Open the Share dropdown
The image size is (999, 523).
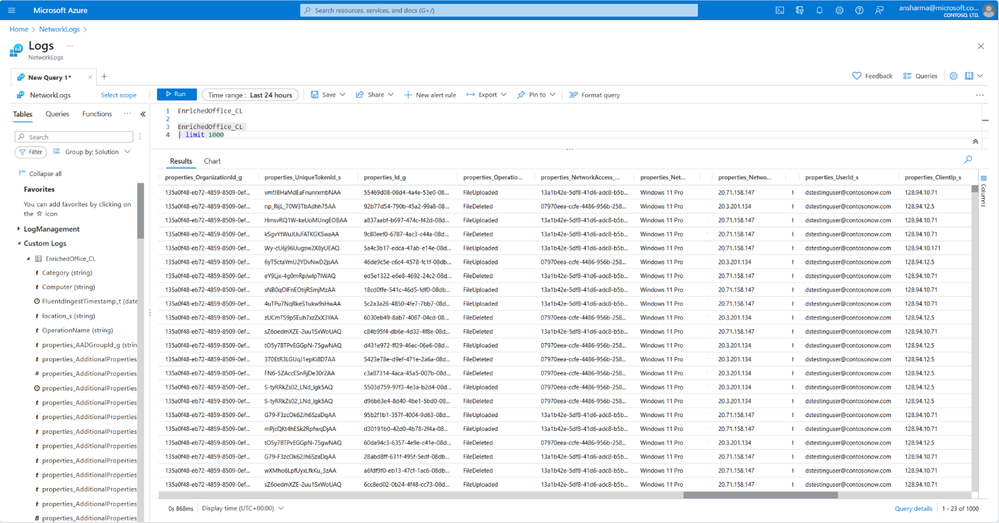[x=375, y=94]
